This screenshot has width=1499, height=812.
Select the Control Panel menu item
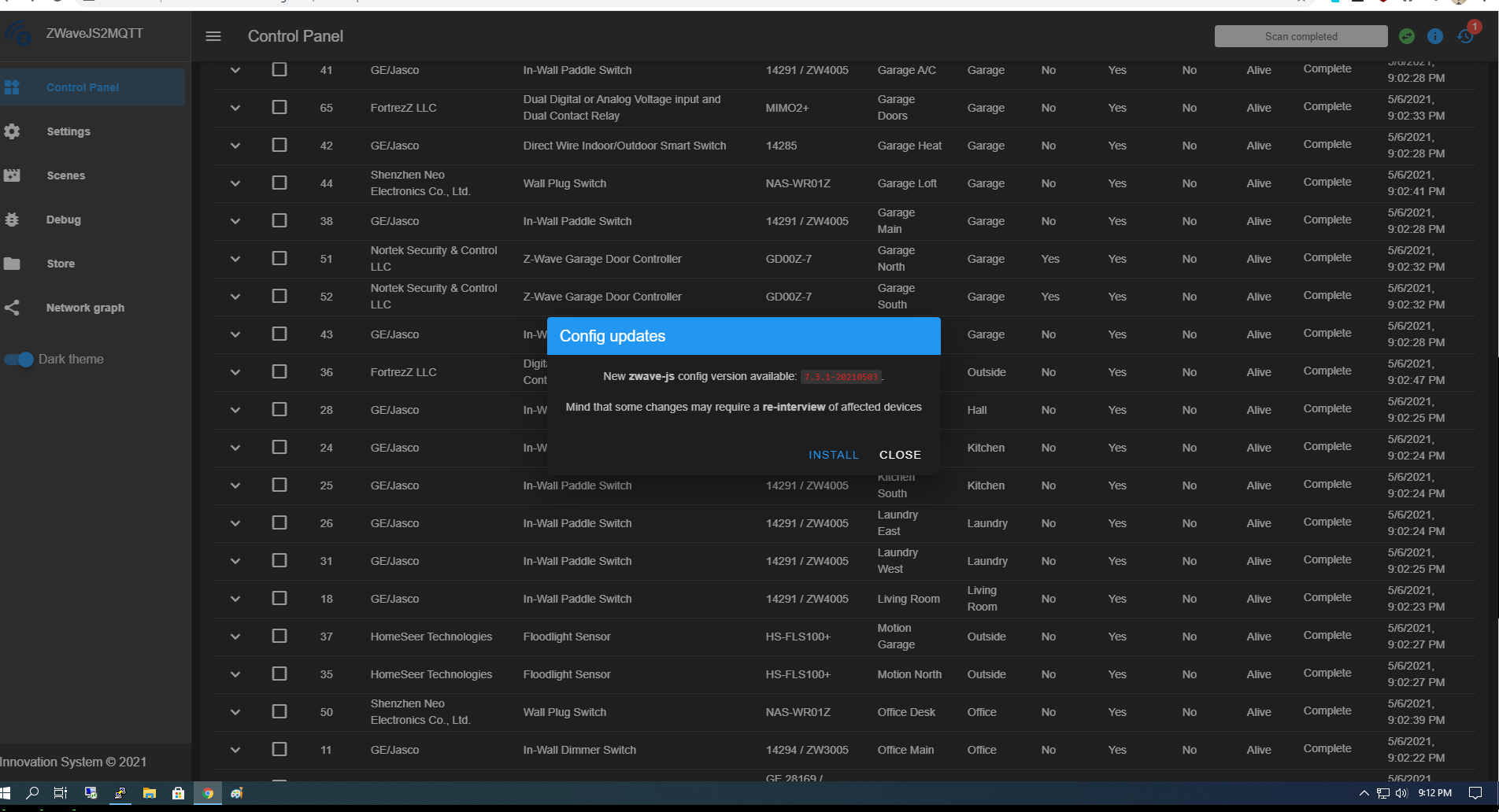(83, 87)
